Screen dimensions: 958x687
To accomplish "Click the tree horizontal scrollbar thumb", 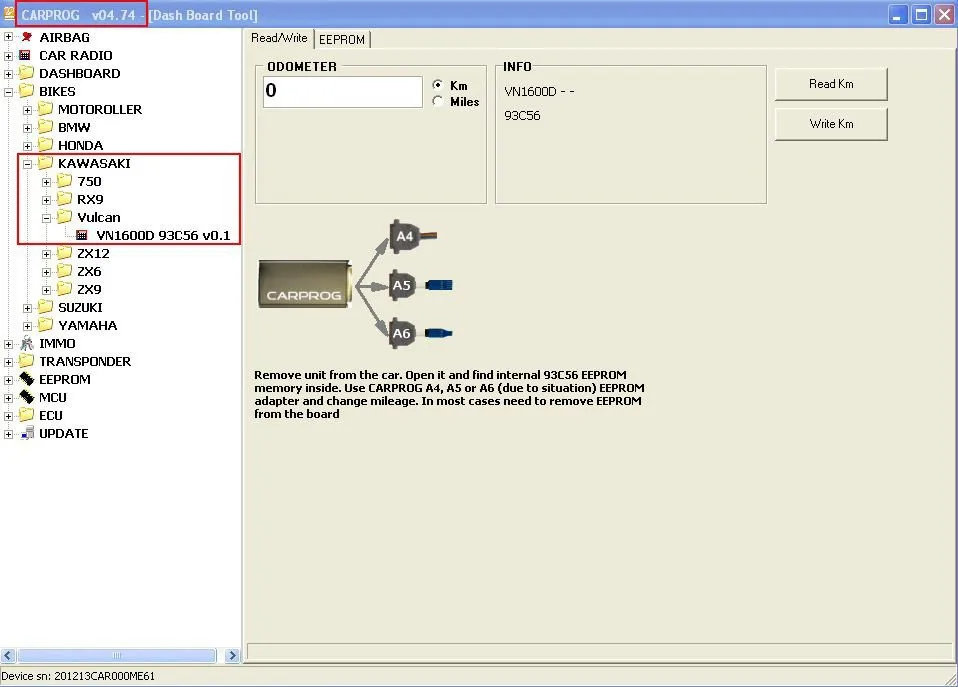I will (117, 655).
